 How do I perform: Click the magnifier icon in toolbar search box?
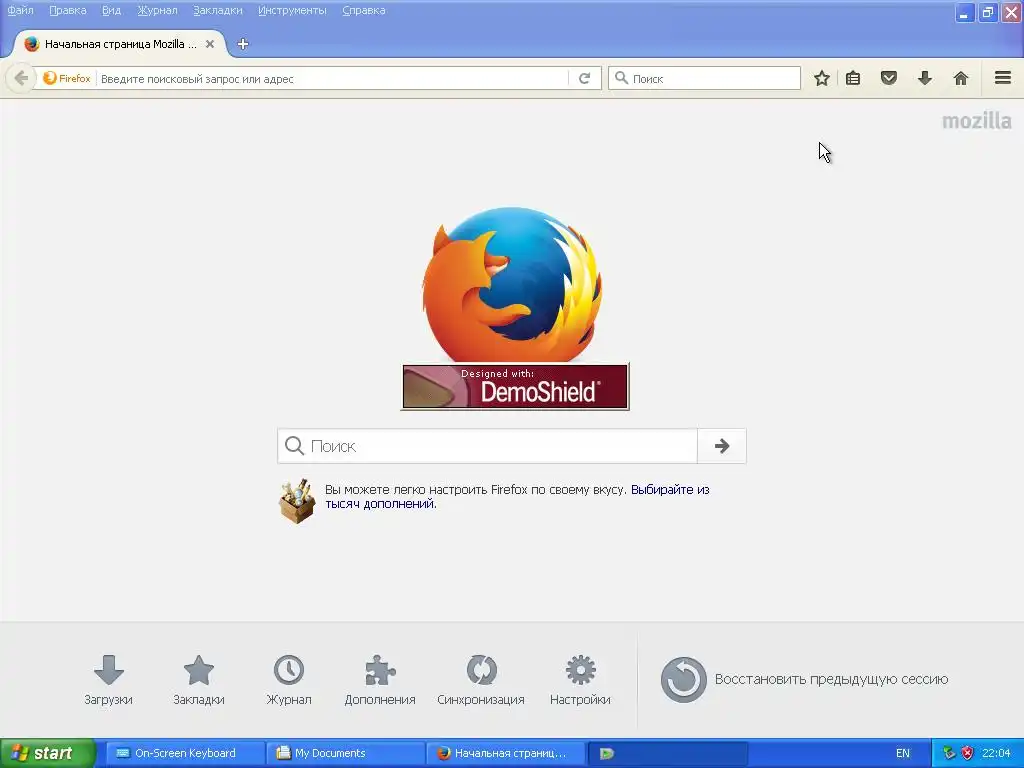click(622, 78)
